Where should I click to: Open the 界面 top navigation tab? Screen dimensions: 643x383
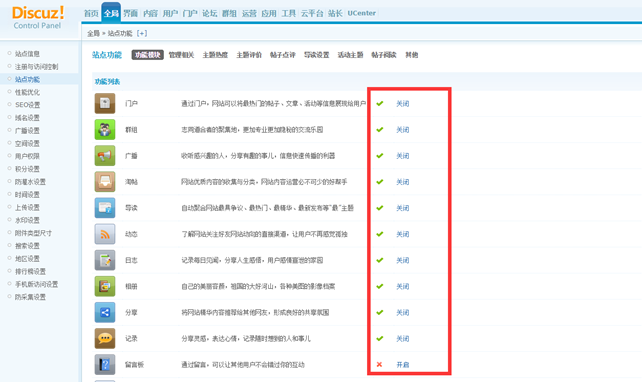[x=130, y=13]
